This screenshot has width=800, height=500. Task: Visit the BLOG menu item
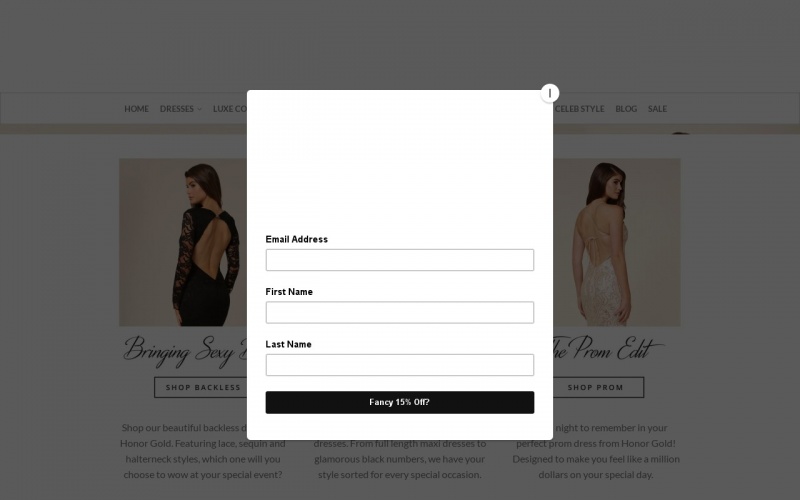626,109
